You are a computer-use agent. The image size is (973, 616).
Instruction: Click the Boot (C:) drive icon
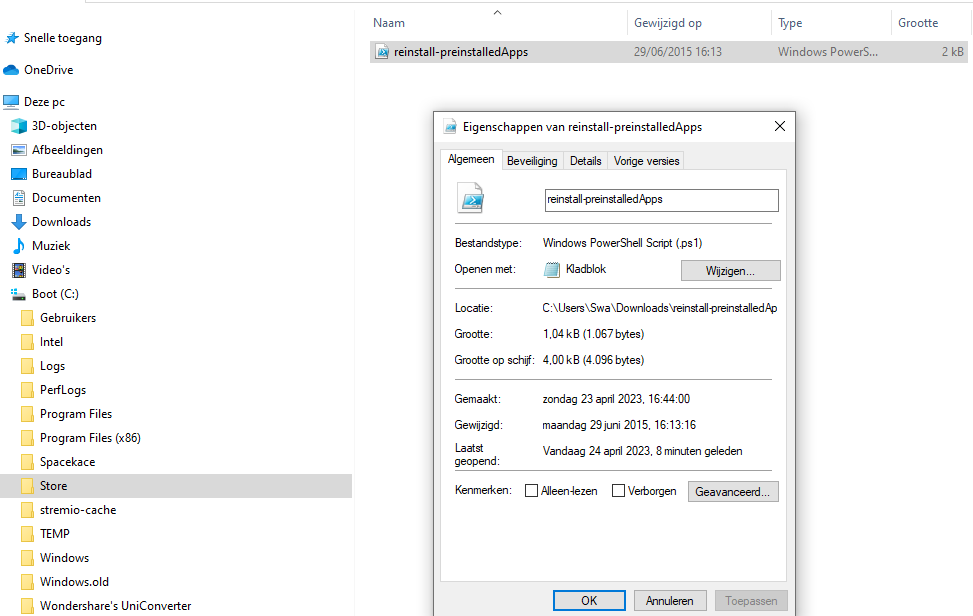coord(19,294)
